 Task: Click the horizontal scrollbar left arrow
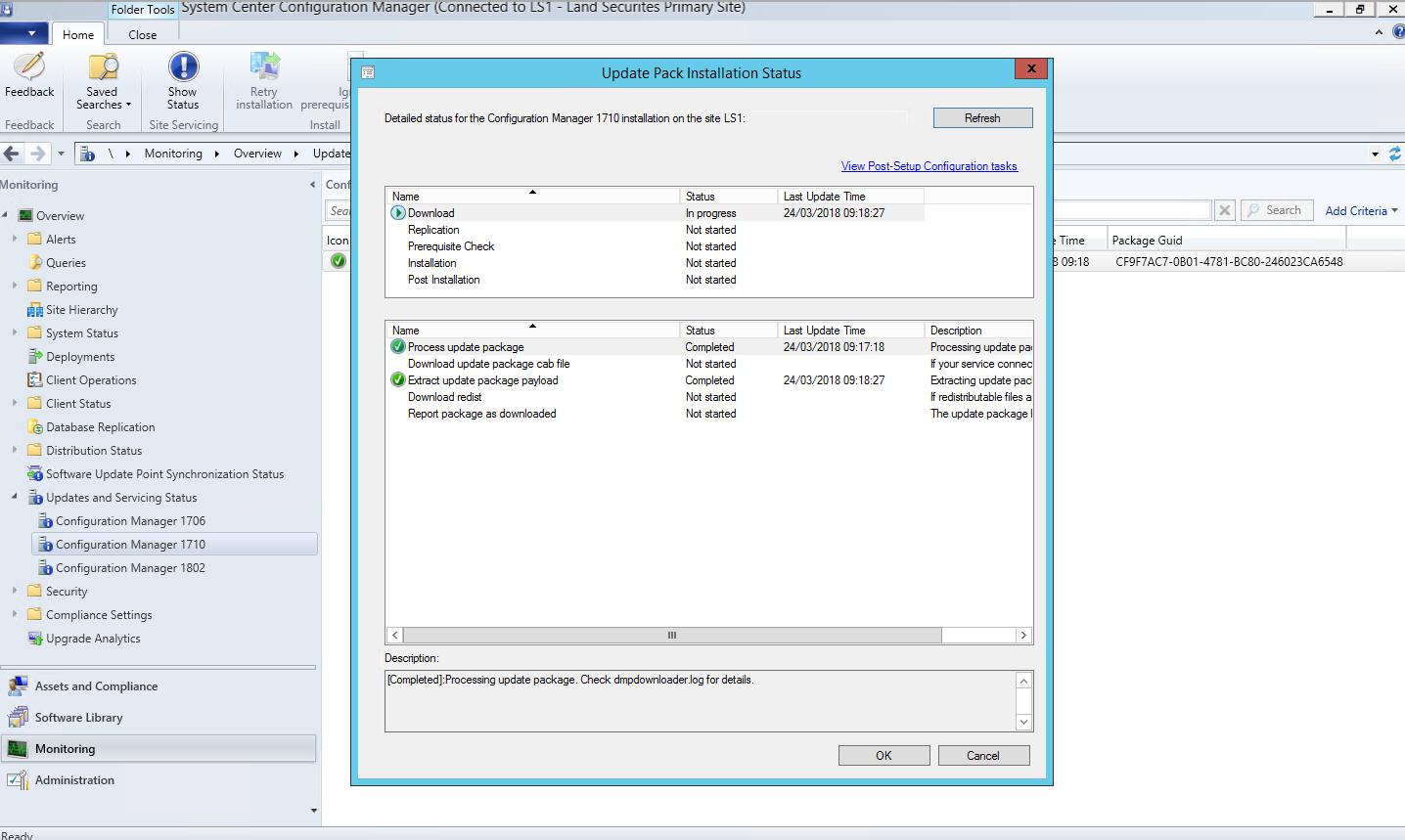pyautogui.click(x=395, y=635)
